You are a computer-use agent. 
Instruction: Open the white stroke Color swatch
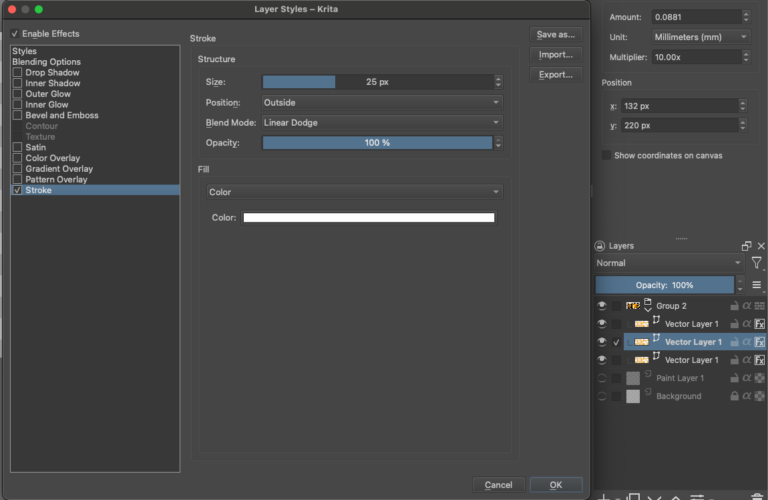pos(369,218)
